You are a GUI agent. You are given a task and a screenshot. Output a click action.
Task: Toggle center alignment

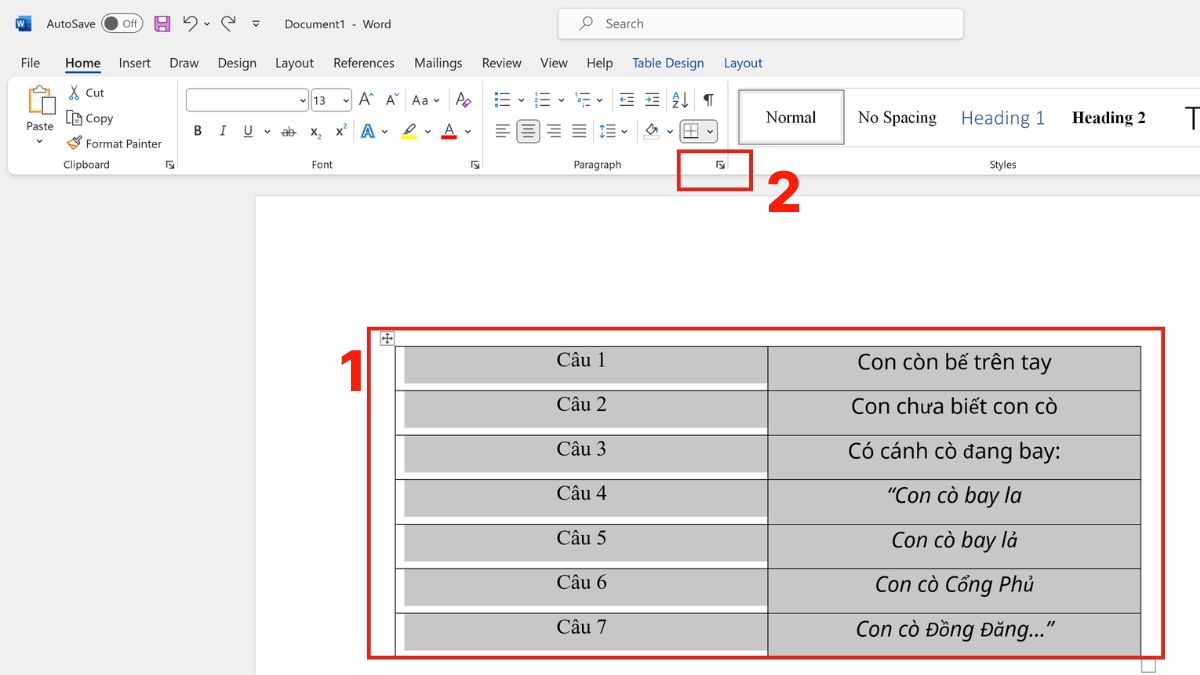tap(528, 131)
